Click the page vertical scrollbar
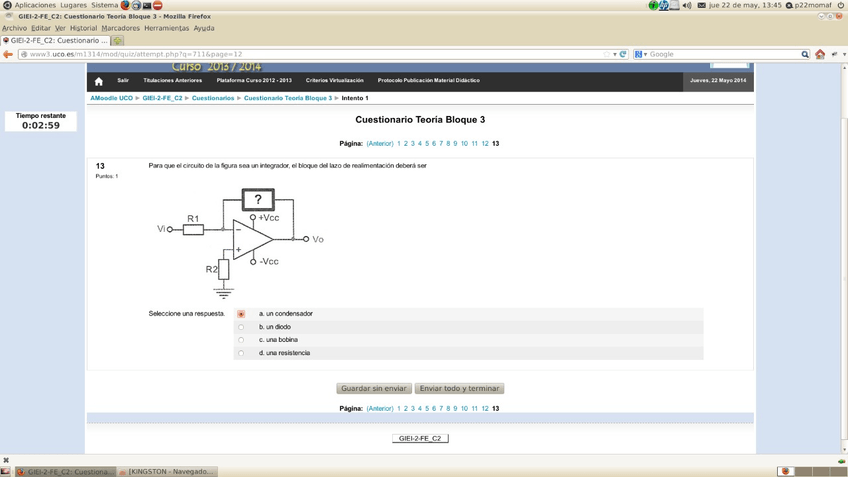Screen dimensions: 848x477 [844, 260]
